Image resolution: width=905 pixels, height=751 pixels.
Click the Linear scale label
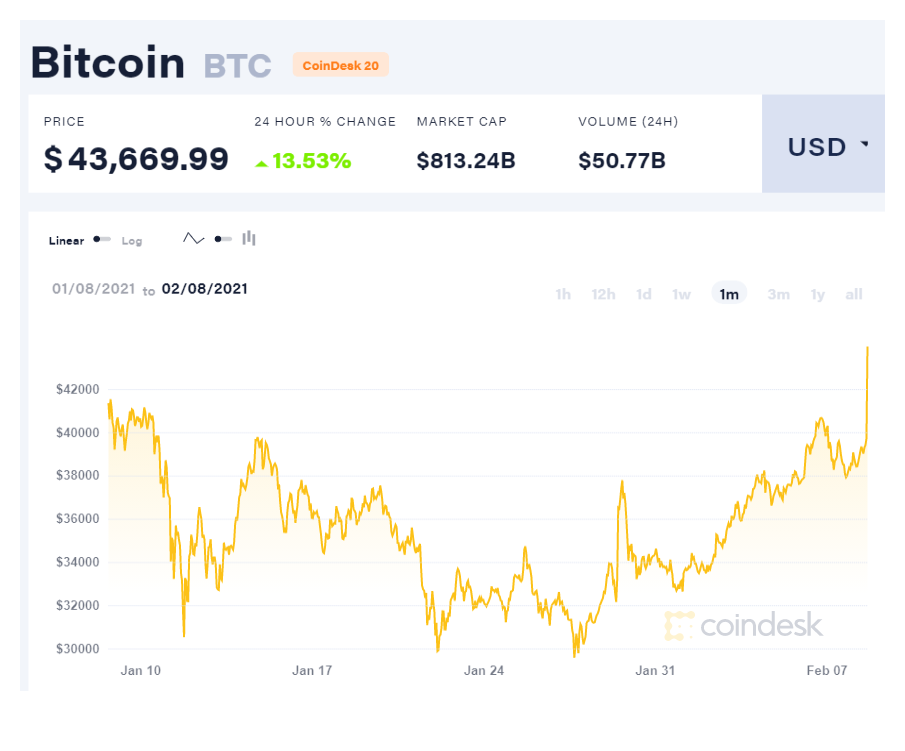67,241
